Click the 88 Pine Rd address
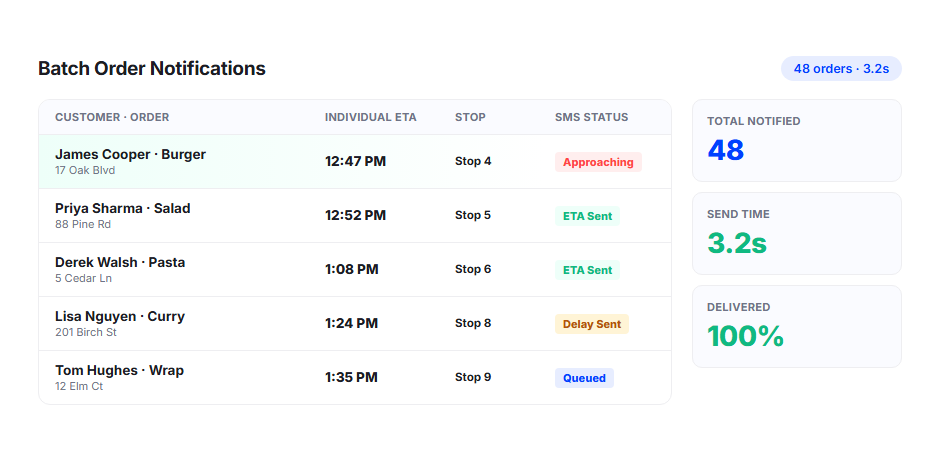This screenshot has height=460, width=940. 83,224
